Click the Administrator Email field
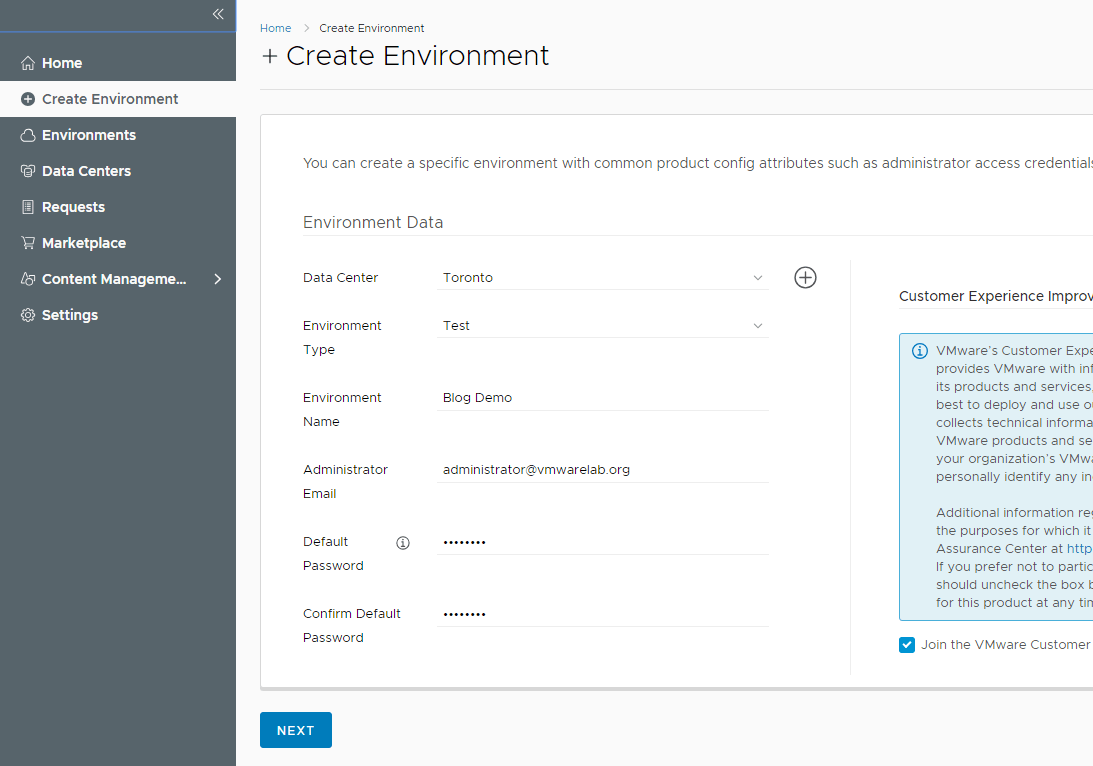The image size is (1093, 766). click(602, 470)
